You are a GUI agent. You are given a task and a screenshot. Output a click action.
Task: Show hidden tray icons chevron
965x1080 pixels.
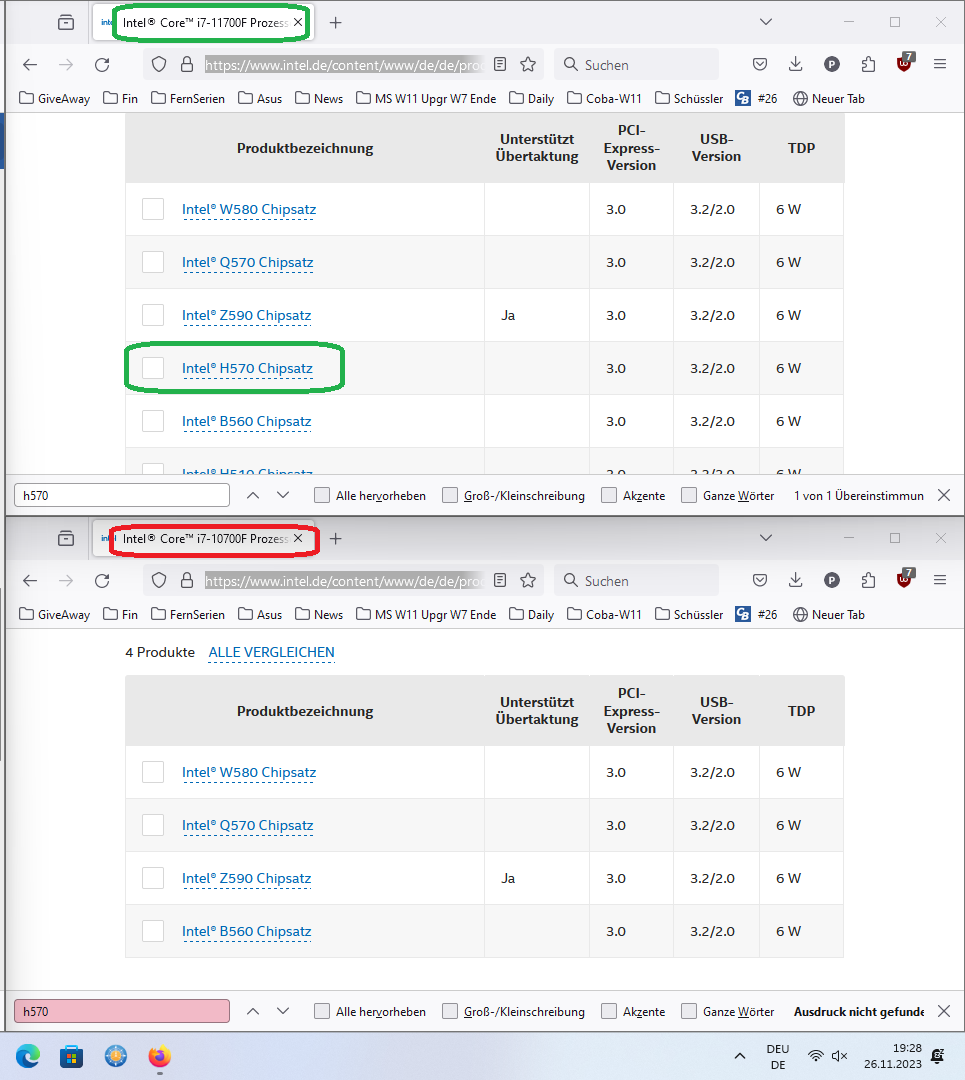740,1056
